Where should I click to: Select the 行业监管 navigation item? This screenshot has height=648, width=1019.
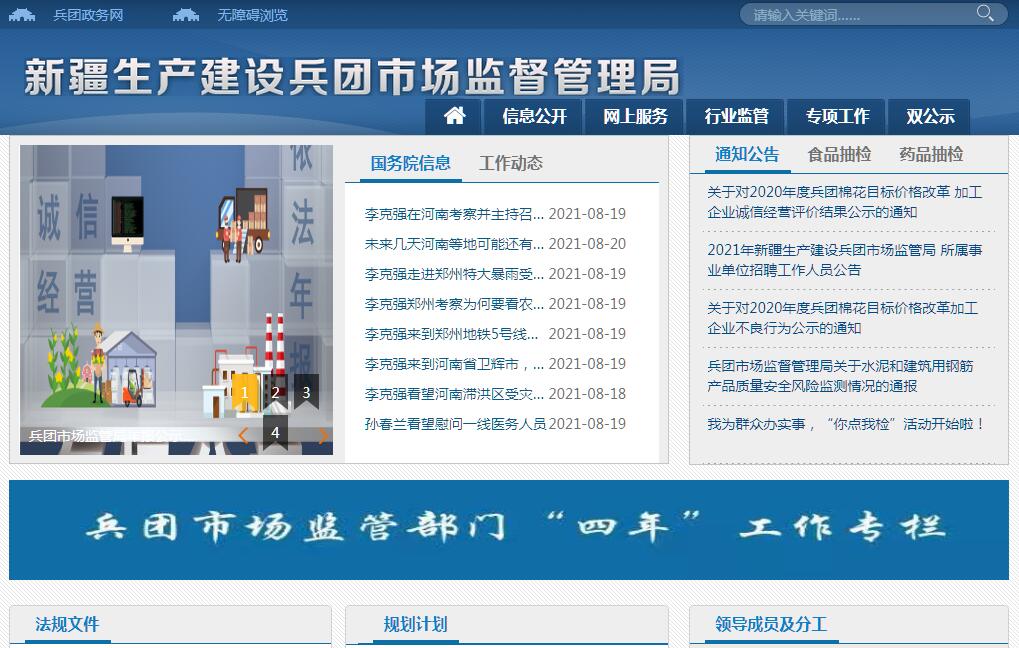(736, 116)
